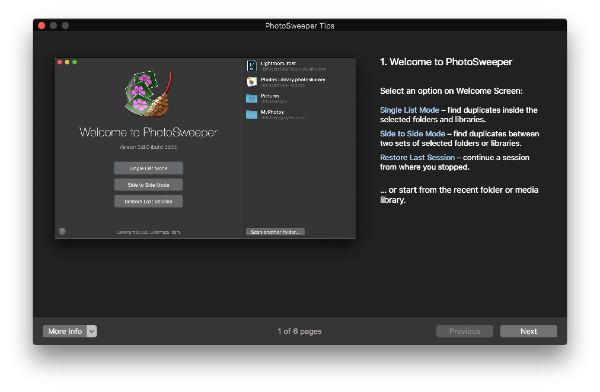600x392 pixels.
Task: Click the green zoom dot in preview
Action: point(75,62)
